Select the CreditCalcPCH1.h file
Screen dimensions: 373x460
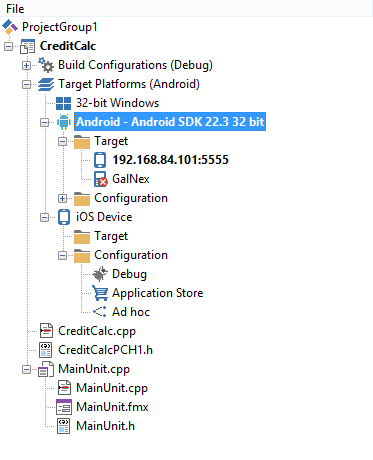click(x=105, y=350)
